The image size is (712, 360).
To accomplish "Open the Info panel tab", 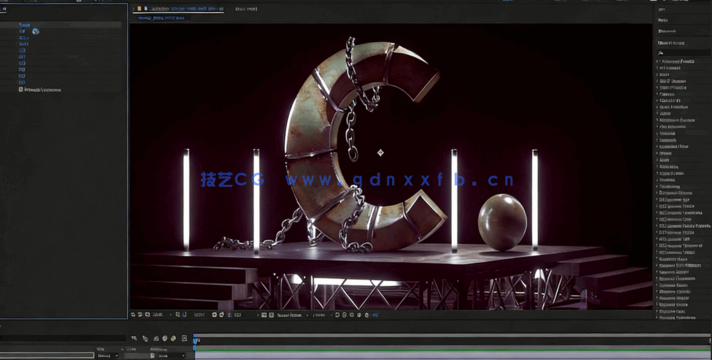I will coord(662,9).
